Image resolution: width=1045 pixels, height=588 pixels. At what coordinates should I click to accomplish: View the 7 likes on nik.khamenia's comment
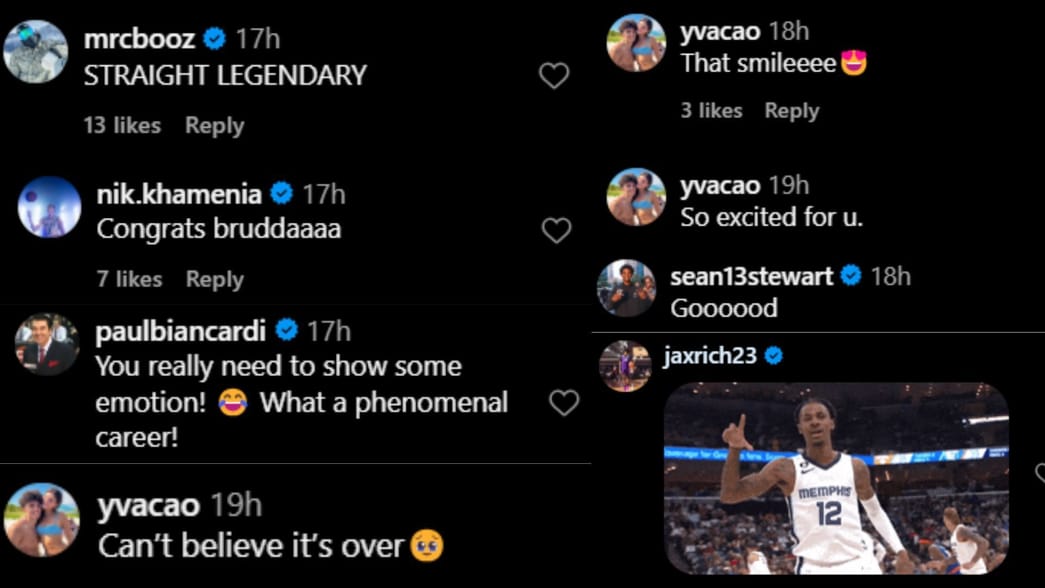tap(129, 280)
